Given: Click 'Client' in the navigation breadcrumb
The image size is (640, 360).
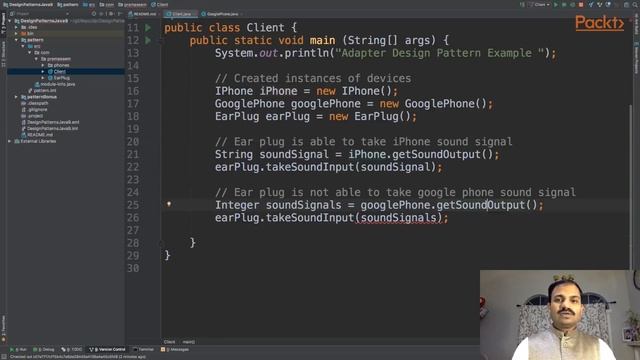Looking at the screenshot, I should tap(160, 5).
